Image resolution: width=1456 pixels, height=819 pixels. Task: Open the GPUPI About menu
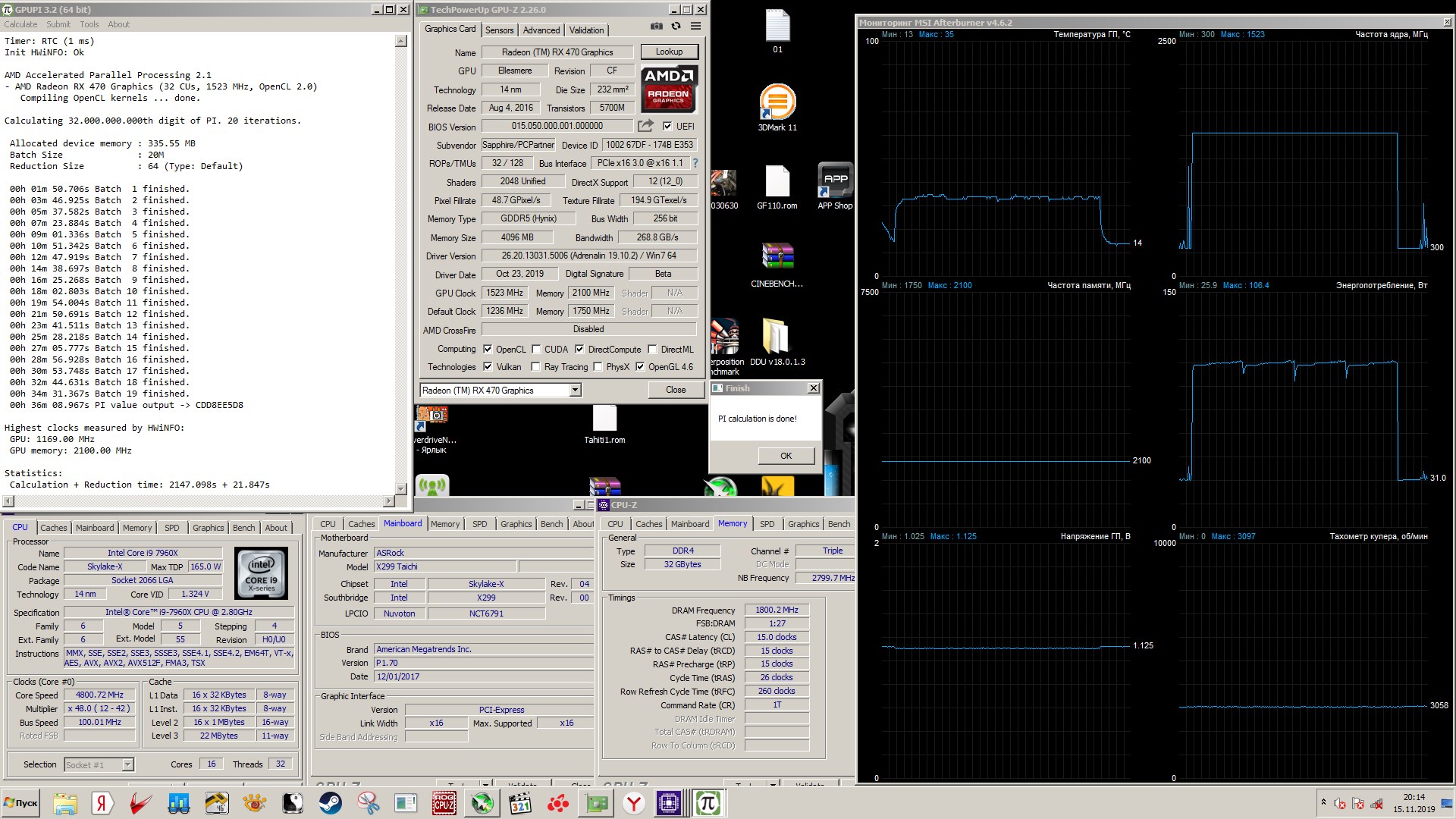click(x=118, y=24)
